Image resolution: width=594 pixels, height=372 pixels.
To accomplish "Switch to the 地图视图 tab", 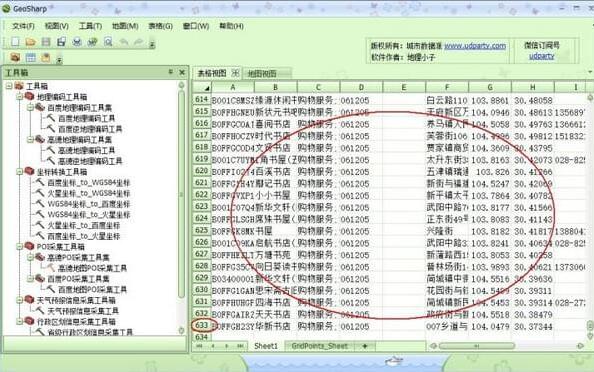I will [262, 73].
